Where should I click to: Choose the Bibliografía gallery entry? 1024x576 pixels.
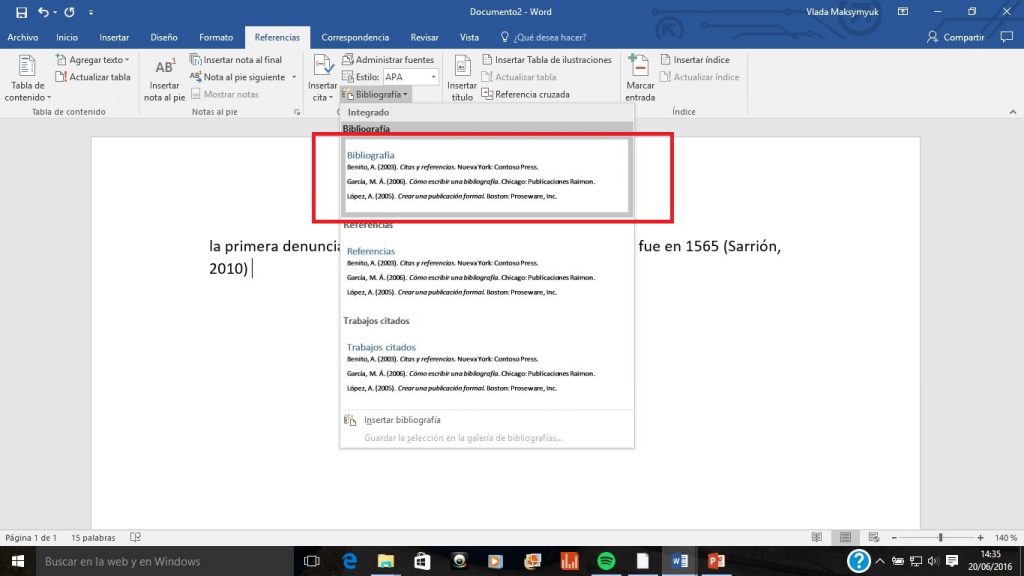click(487, 175)
